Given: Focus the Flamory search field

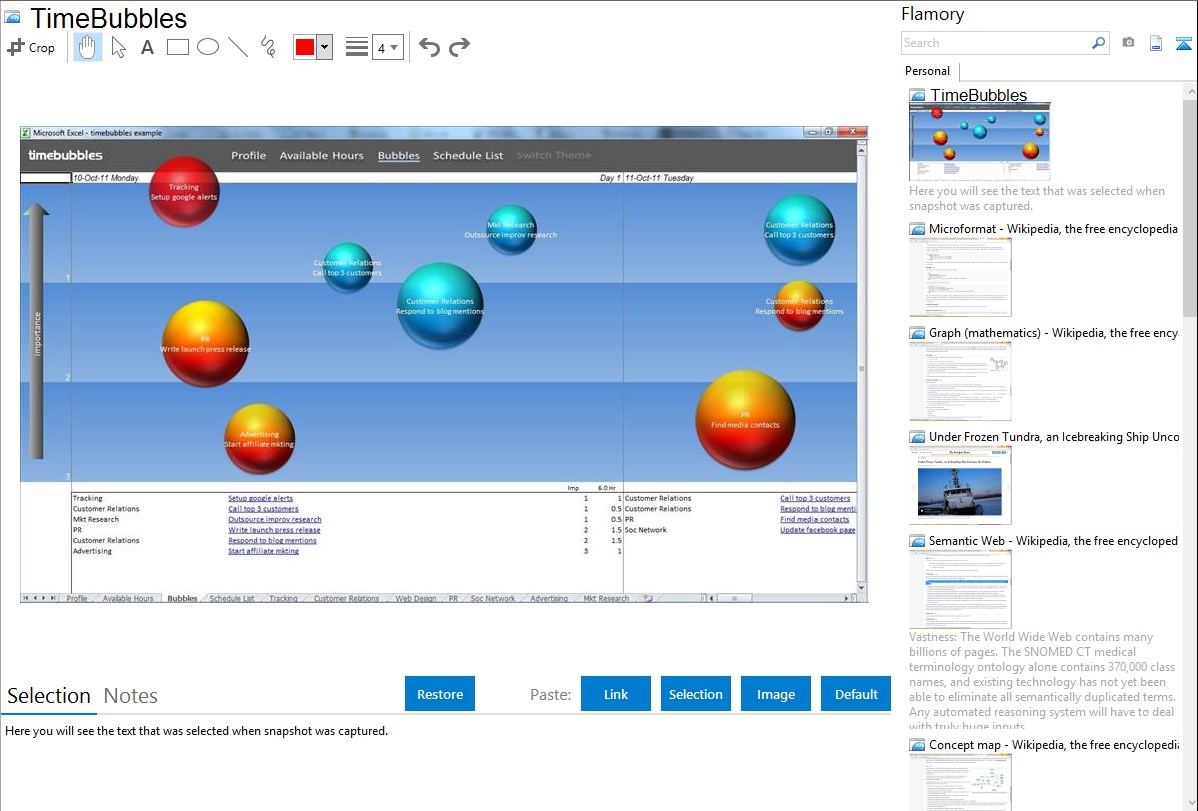Looking at the screenshot, I should [x=995, y=43].
